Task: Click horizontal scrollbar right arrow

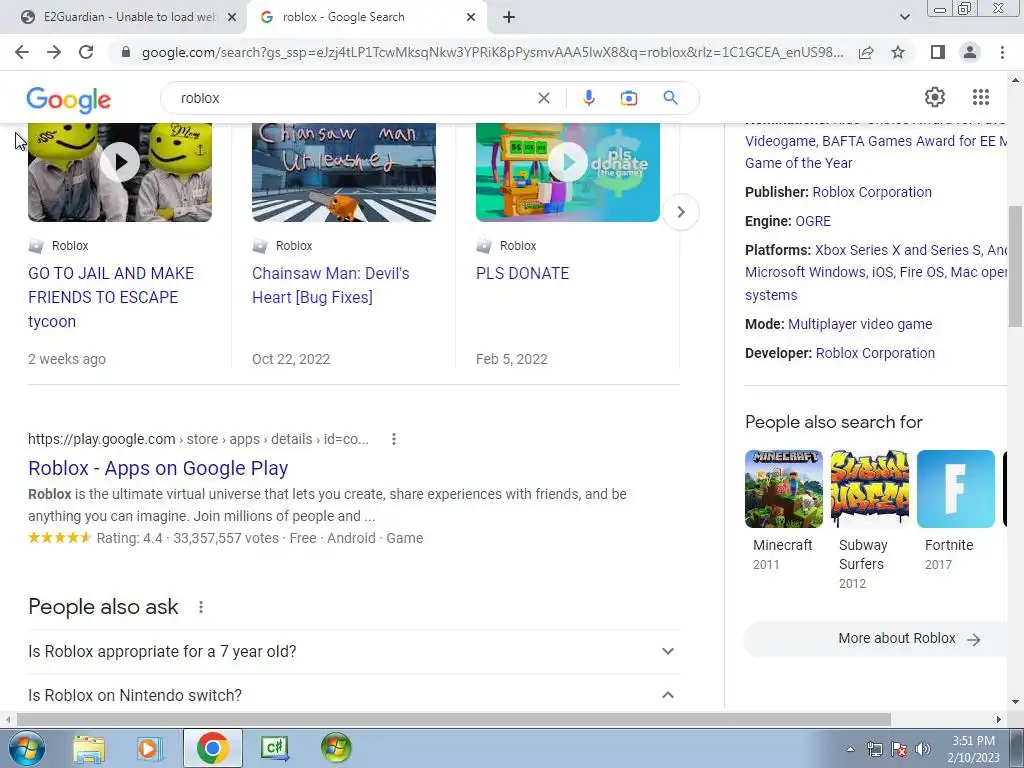Action: click(999, 719)
